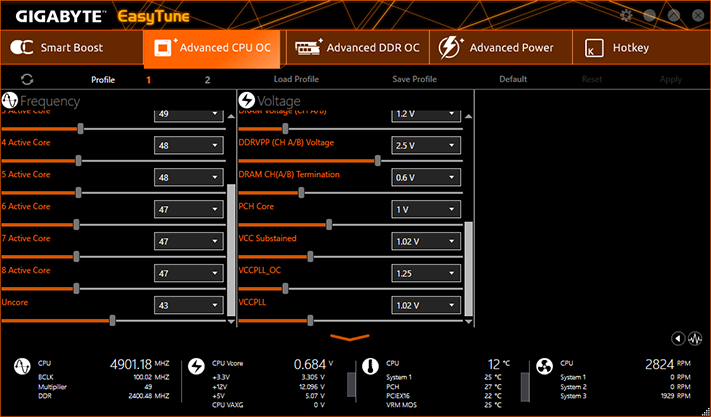This screenshot has height=417, width=711.
Task: Click the VRM MOS temperature label
Action: pos(400,405)
